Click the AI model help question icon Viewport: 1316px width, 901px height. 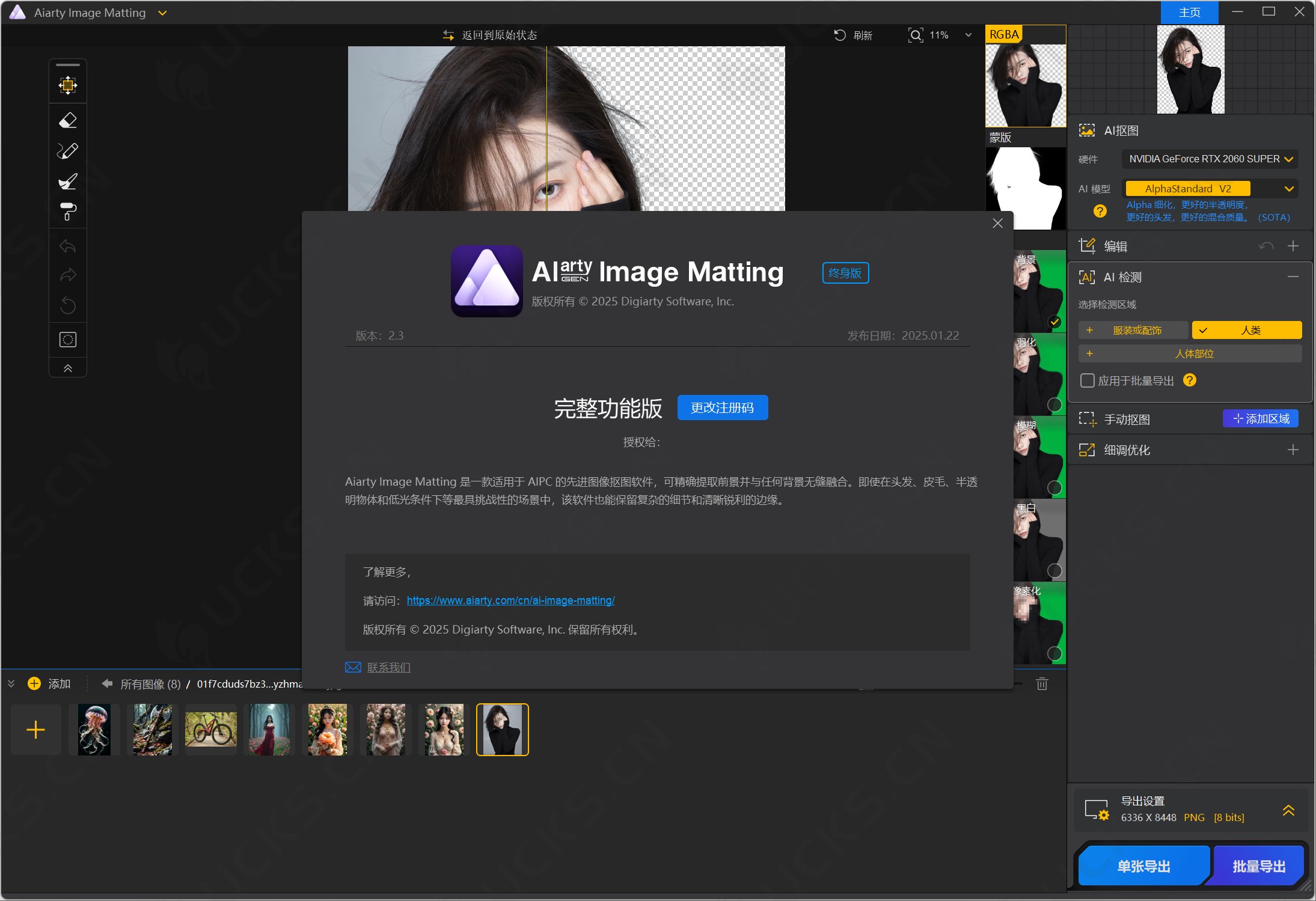[x=1100, y=211]
